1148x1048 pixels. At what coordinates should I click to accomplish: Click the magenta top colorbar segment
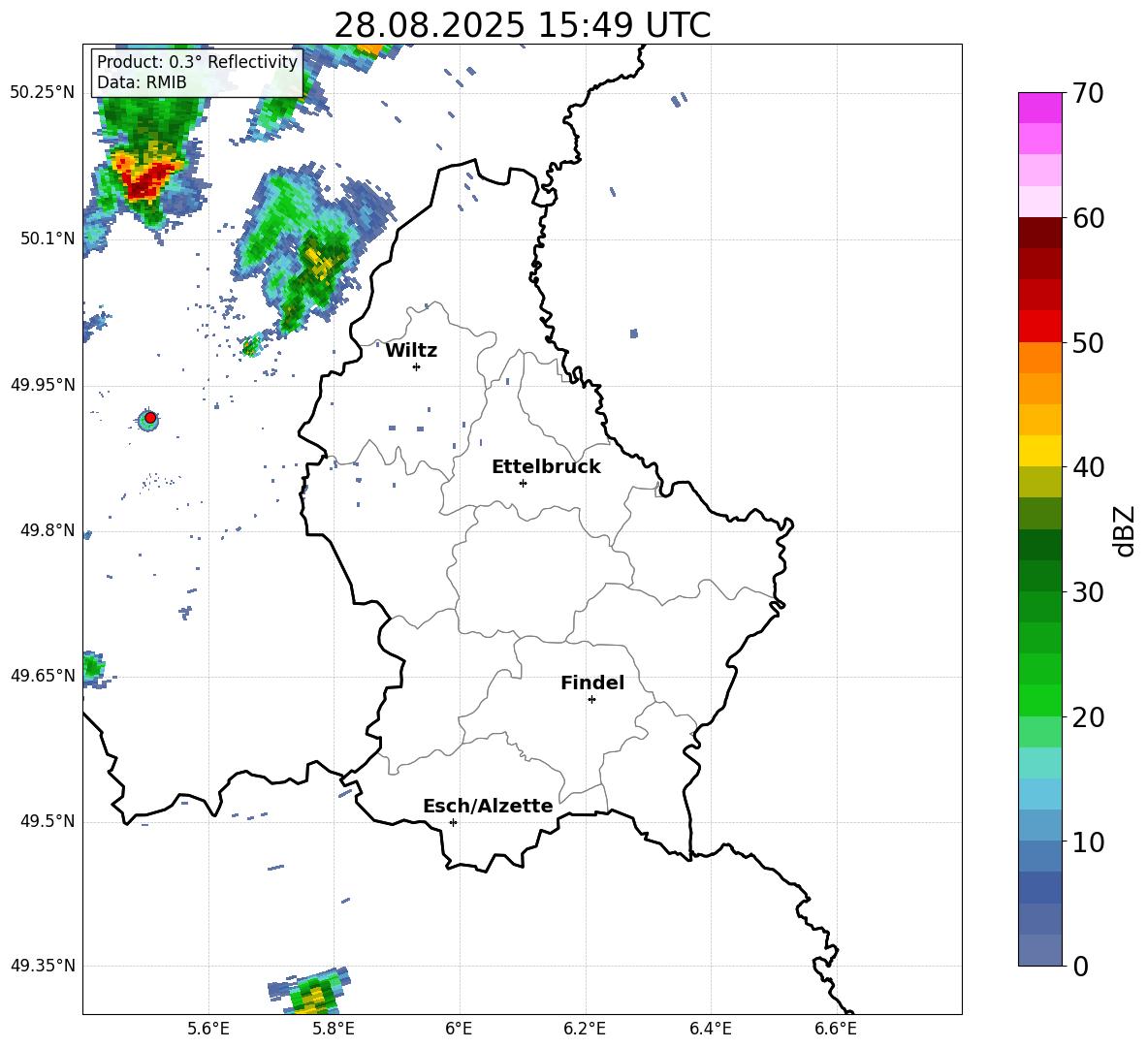pyautogui.click(x=1039, y=108)
